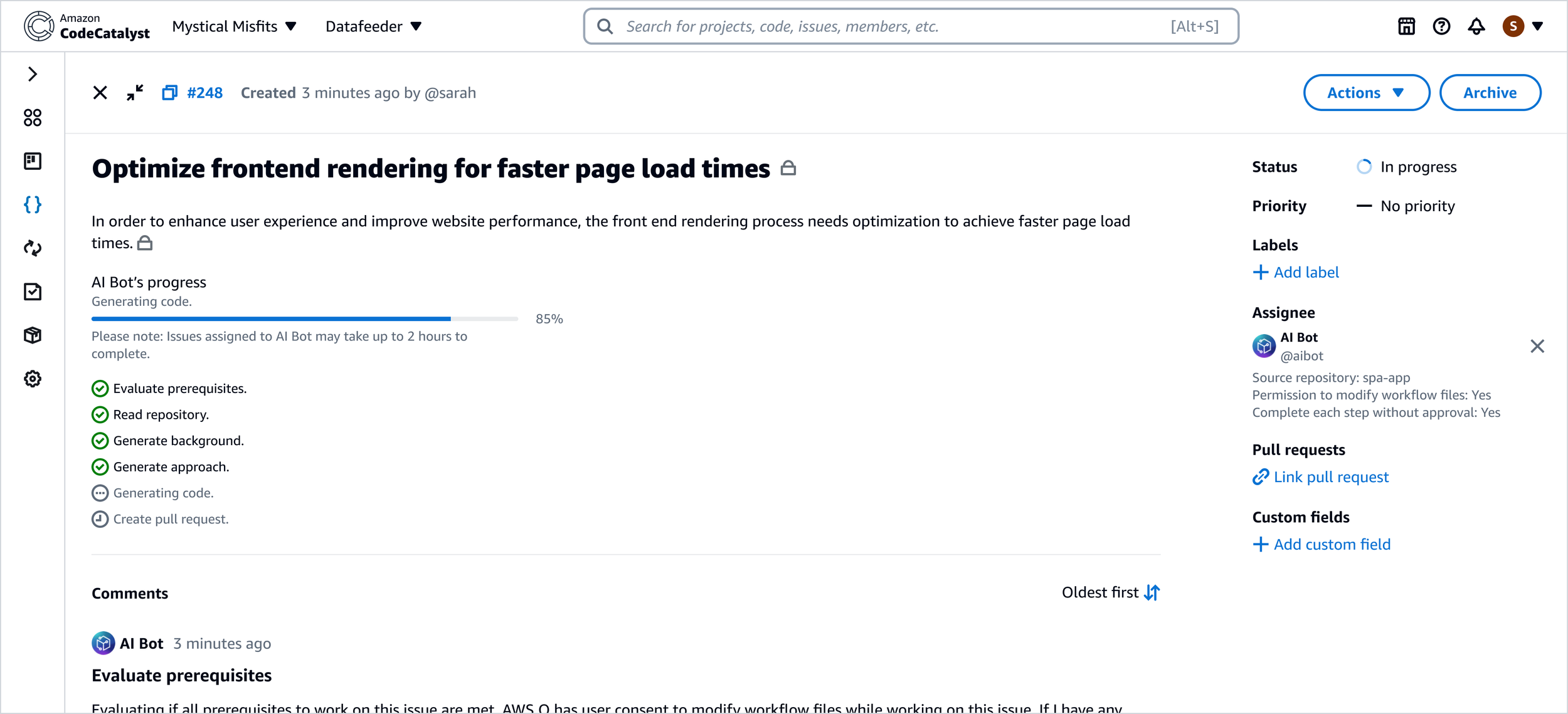This screenshot has width=1568, height=714.
Task: Open the help question mark icon
Action: coord(1441,26)
